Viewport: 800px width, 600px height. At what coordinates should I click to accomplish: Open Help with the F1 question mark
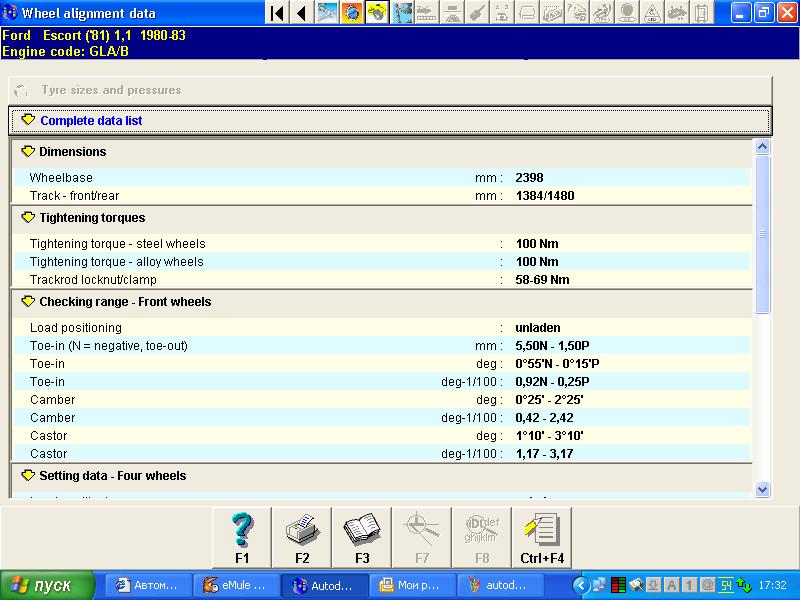[x=242, y=537]
